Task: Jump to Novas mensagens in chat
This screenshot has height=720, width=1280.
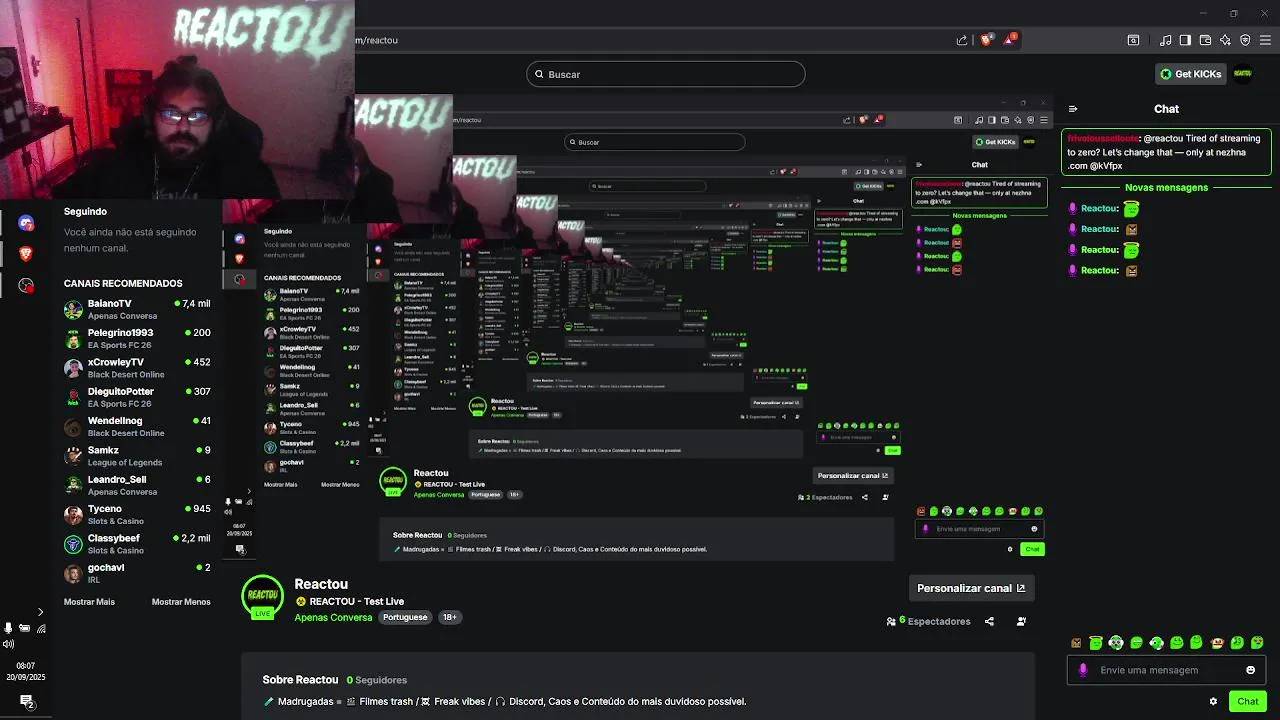Action: coord(1166,187)
